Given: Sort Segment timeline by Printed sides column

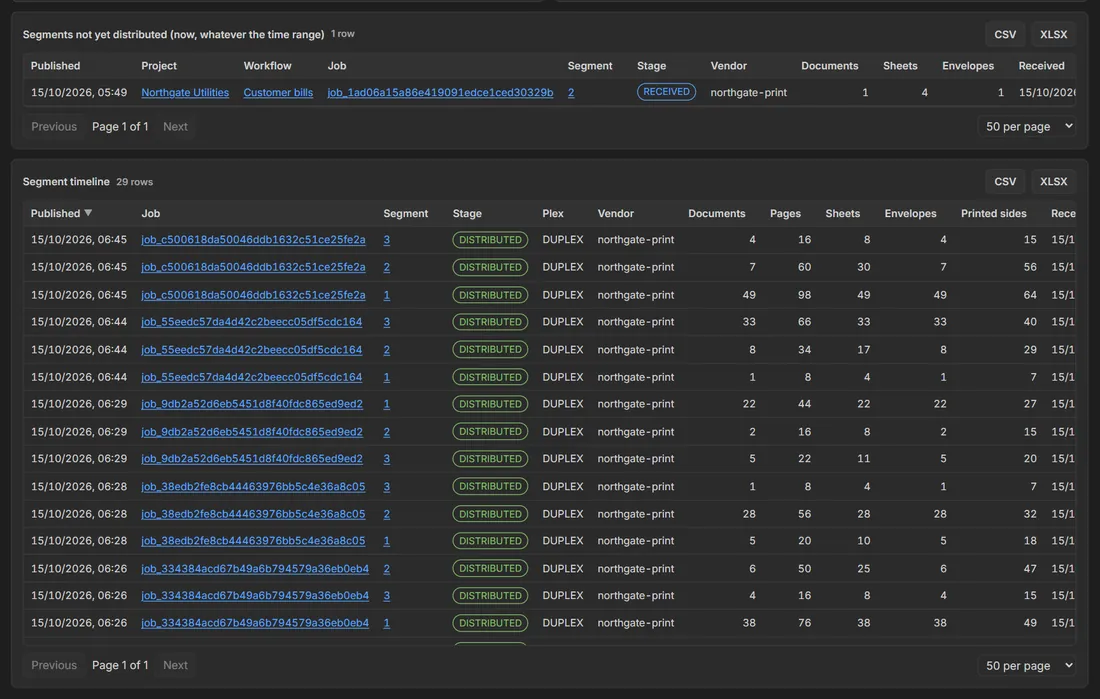Looking at the screenshot, I should (x=993, y=213).
